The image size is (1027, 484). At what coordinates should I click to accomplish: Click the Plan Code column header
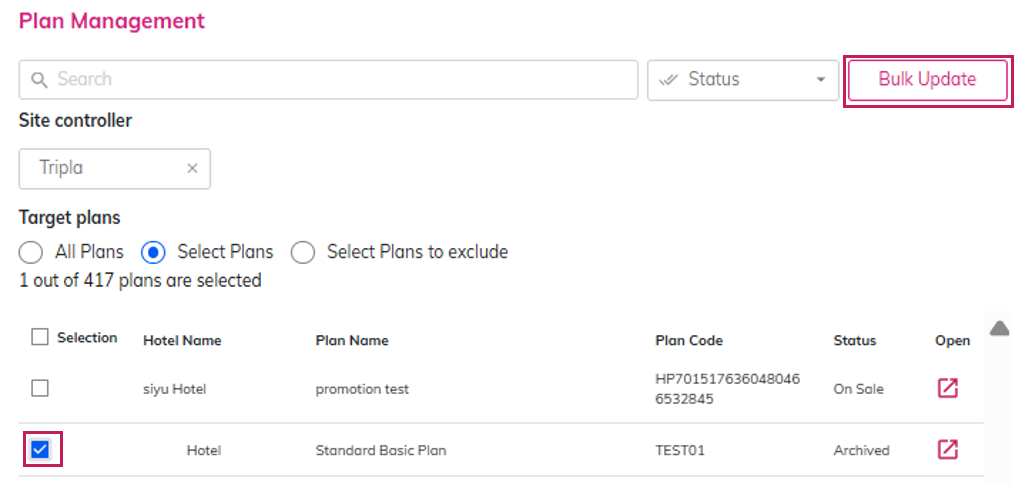click(689, 340)
